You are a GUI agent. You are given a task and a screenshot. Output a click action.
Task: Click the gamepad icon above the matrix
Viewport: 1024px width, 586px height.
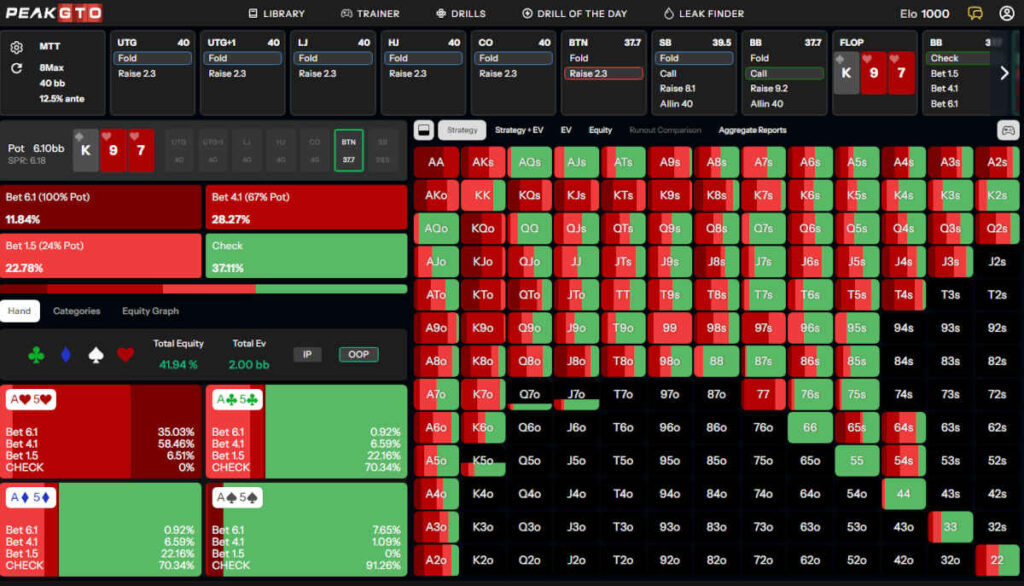pos(1007,130)
